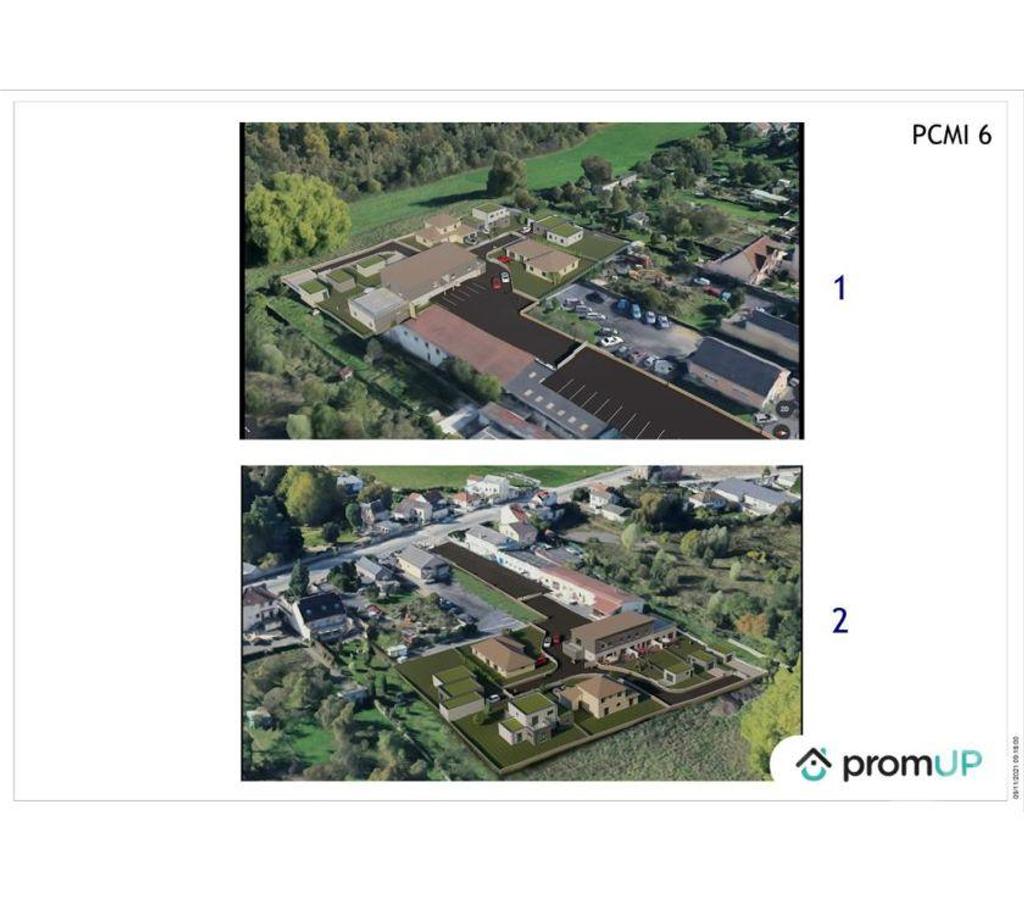1024x902 pixels.
Task: Click the dark-roofed white house at left of second rendering
Action: 322,613
